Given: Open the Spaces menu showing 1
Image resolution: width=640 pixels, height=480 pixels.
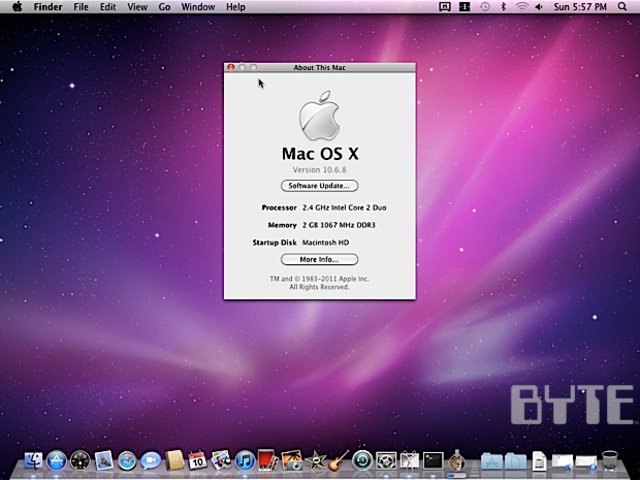Looking at the screenshot, I should 464,7.
